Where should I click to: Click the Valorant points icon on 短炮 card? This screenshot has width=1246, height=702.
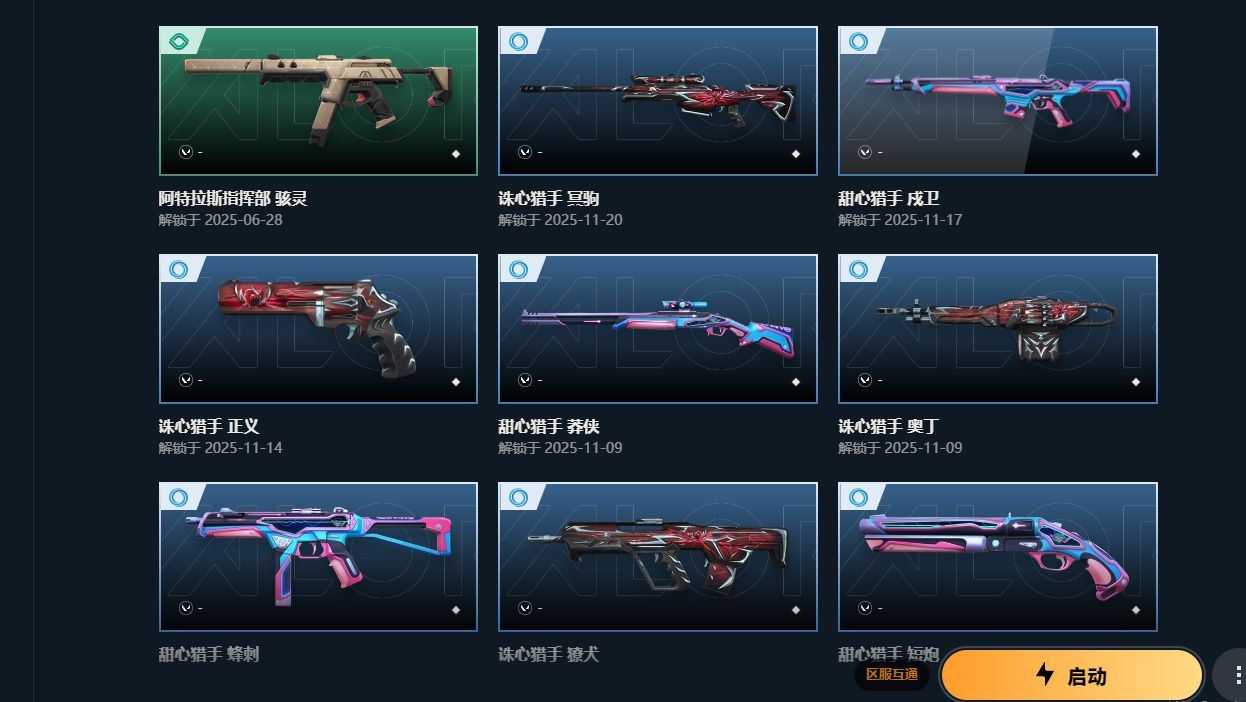(x=865, y=608)
